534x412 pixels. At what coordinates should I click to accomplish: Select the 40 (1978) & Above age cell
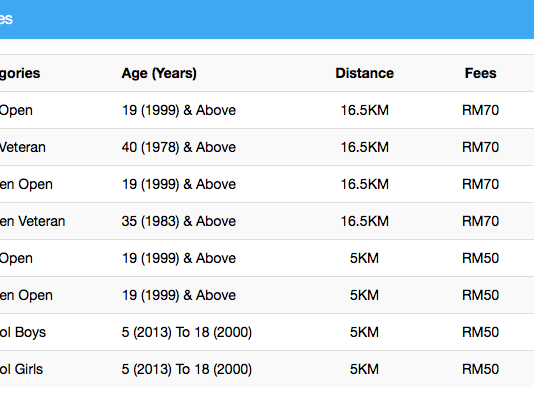pos(179,147)
